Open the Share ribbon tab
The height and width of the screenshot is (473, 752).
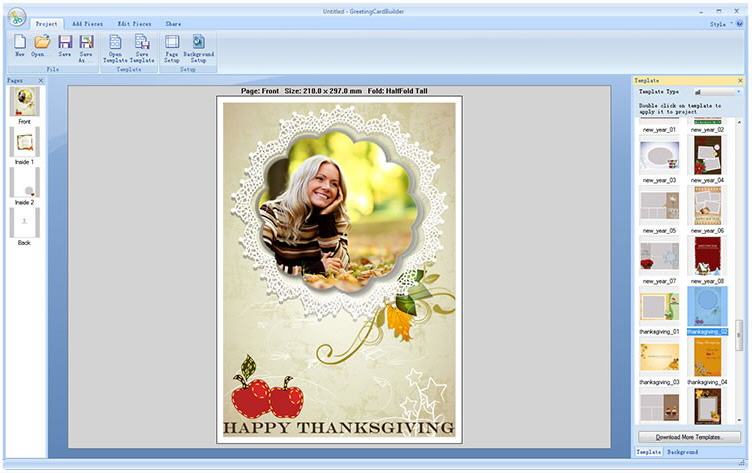click(173, 24)
